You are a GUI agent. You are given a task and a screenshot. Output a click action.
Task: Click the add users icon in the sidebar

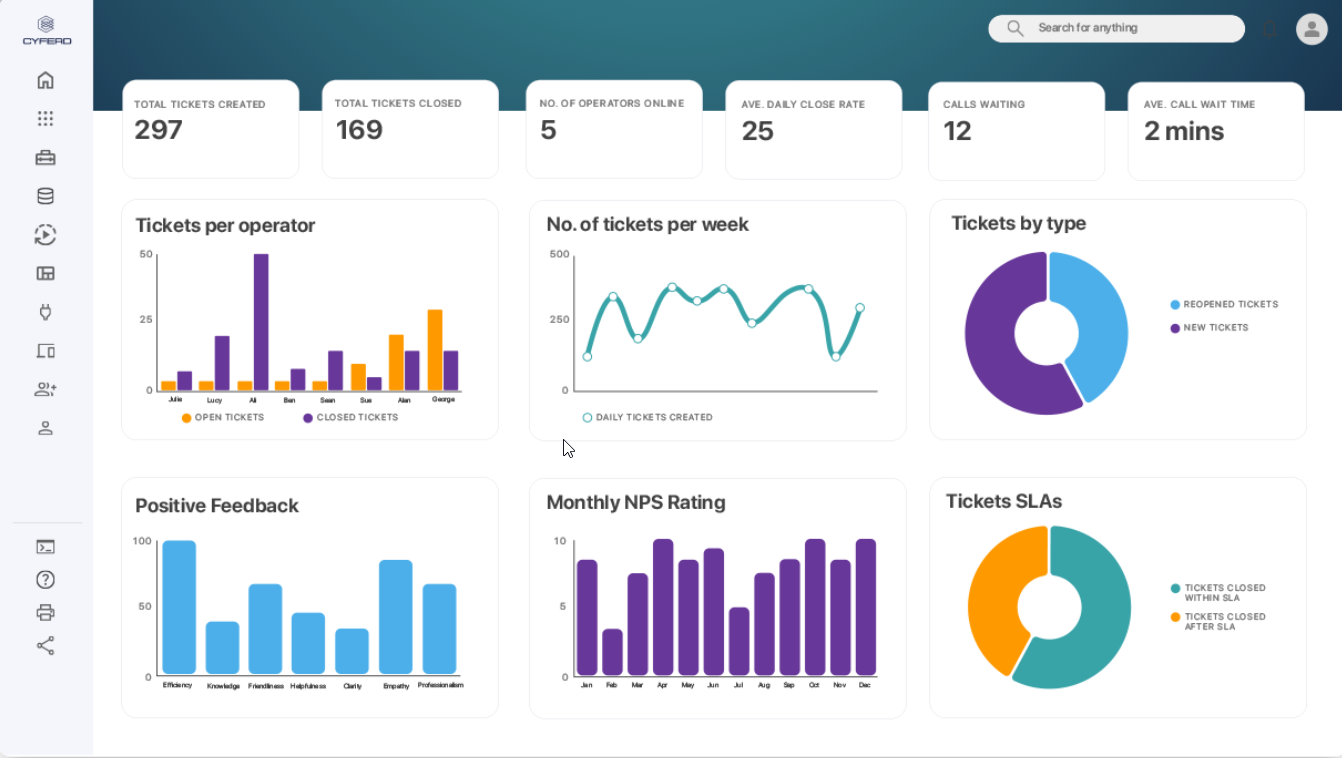click(x=45, y=390)
